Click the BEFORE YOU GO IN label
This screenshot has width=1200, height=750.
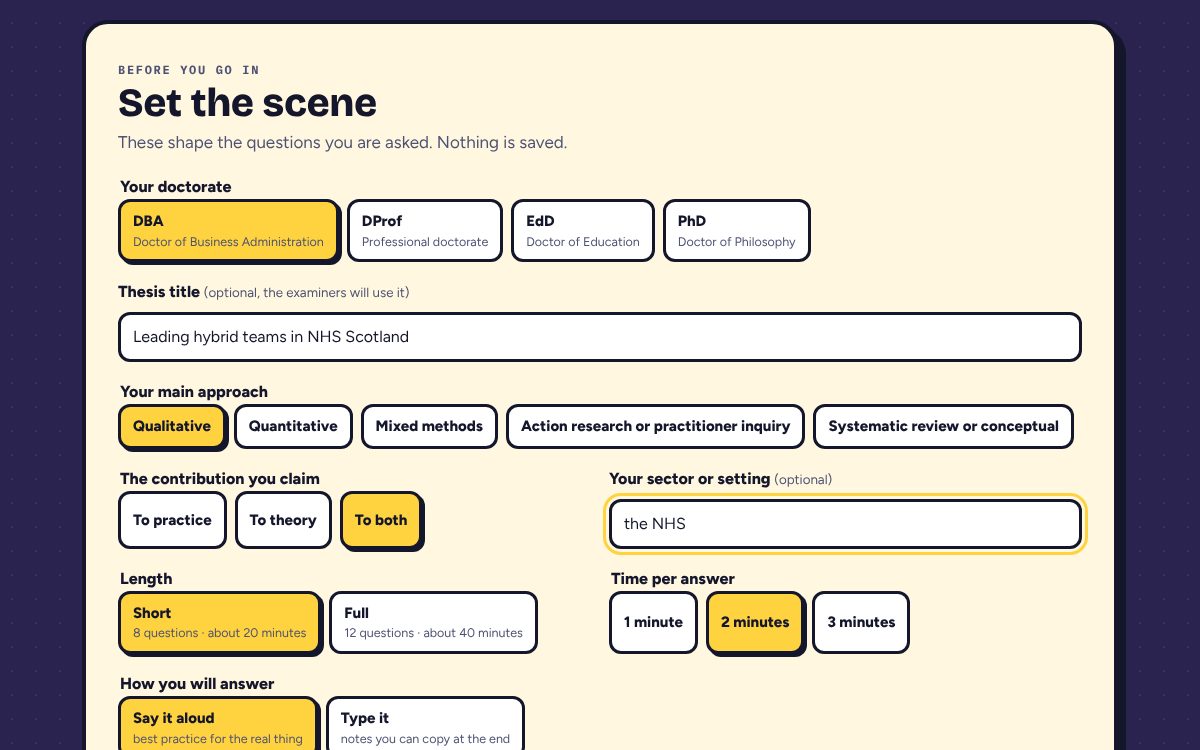189,70
